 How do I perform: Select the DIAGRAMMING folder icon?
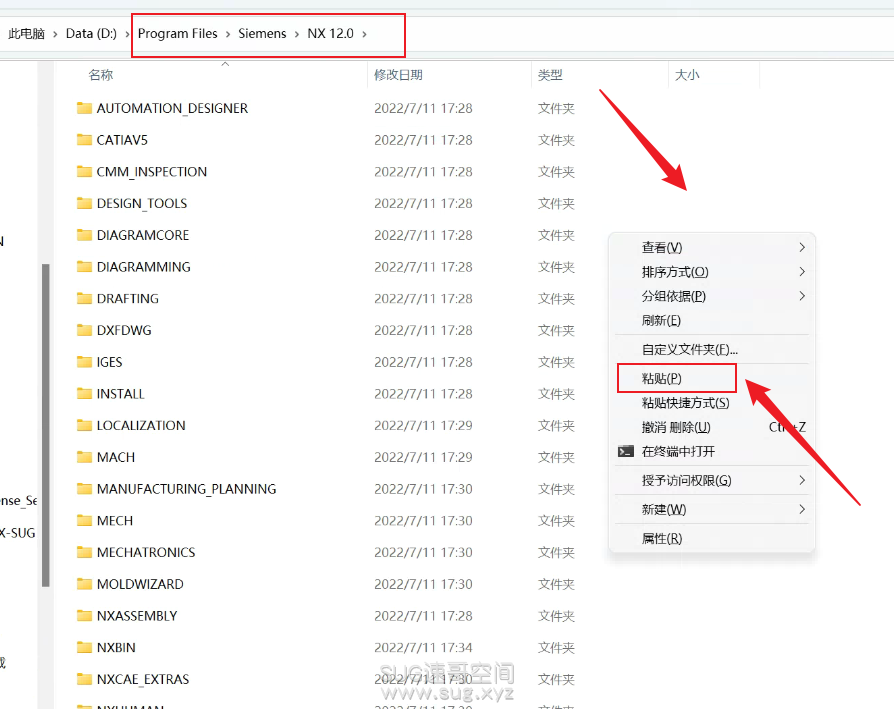click(x=84, y=267)
